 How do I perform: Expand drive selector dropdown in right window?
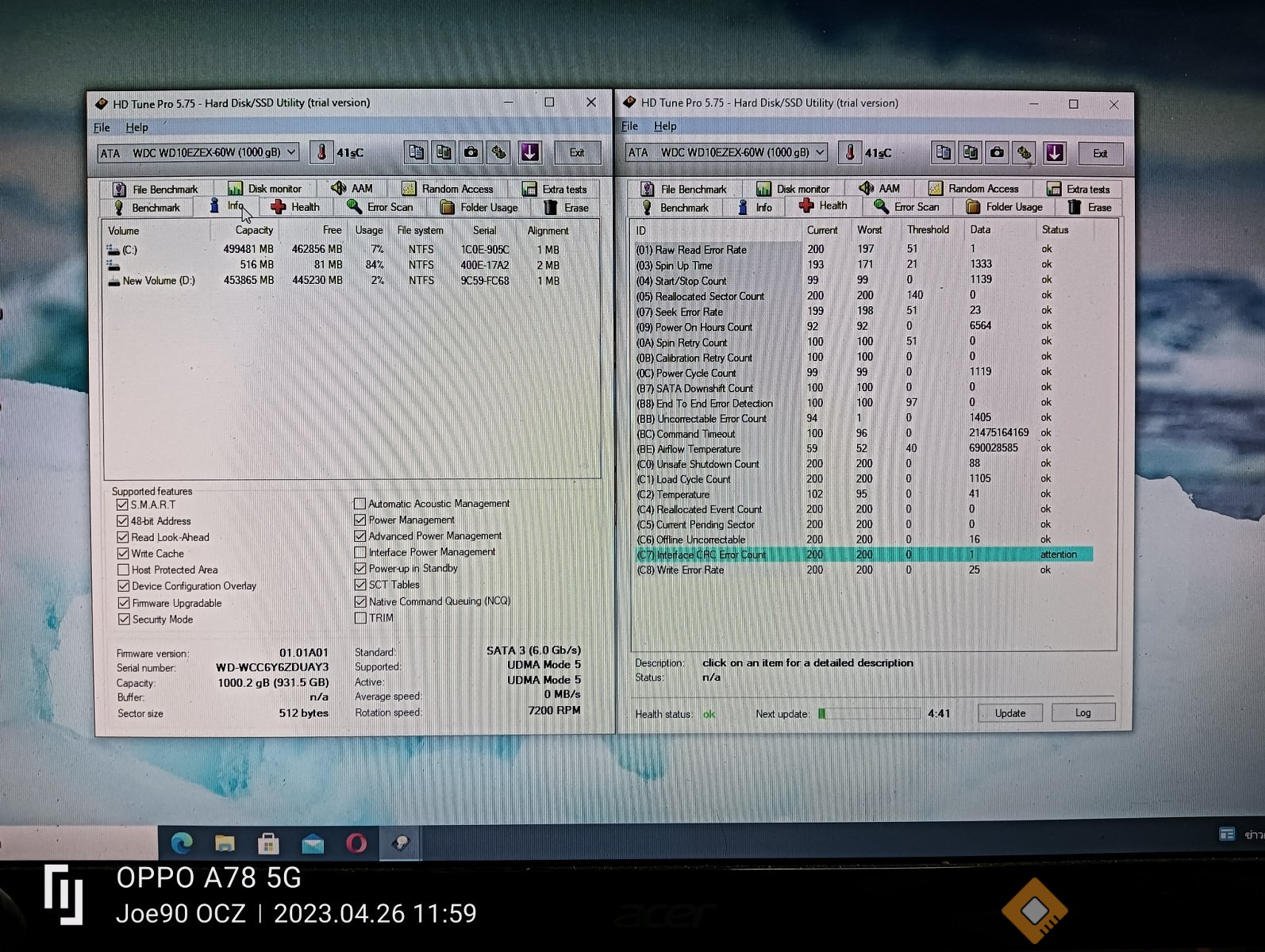point(821,152)
